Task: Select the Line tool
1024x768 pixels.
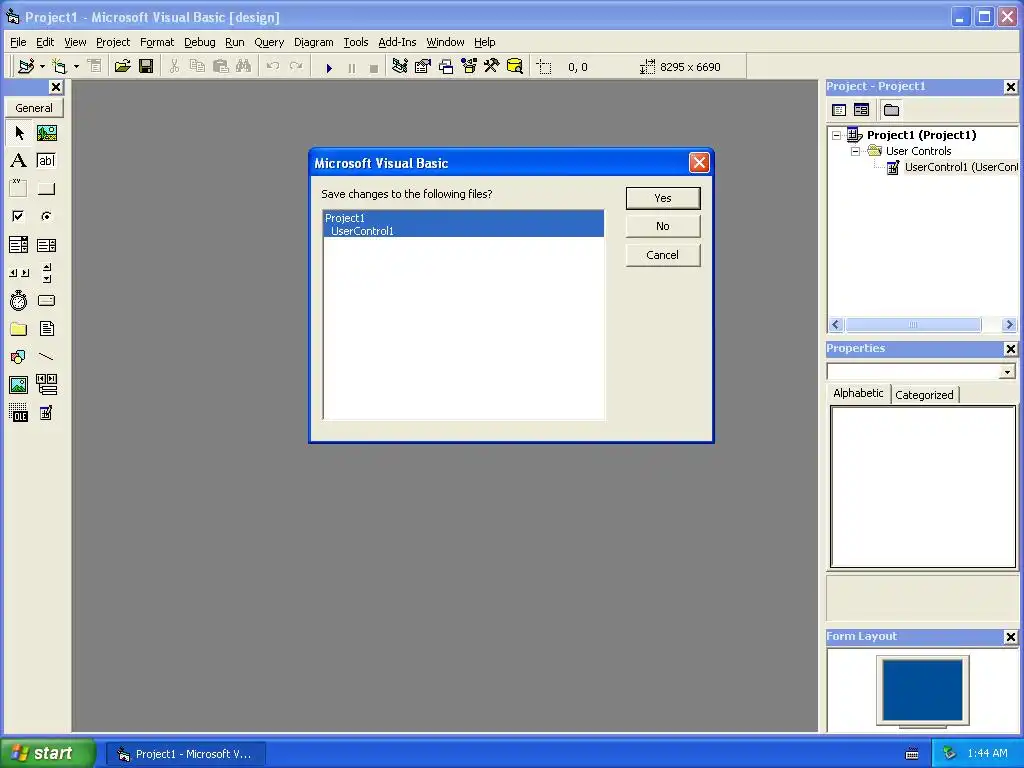Action: coord(46,357)
